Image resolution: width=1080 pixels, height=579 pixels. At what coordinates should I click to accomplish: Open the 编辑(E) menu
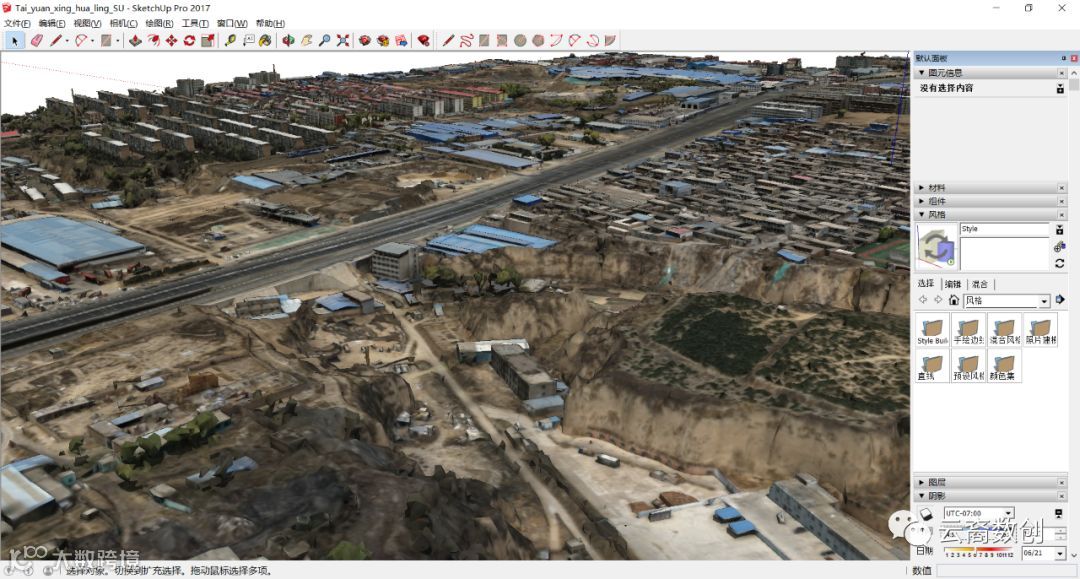[52, 23]
